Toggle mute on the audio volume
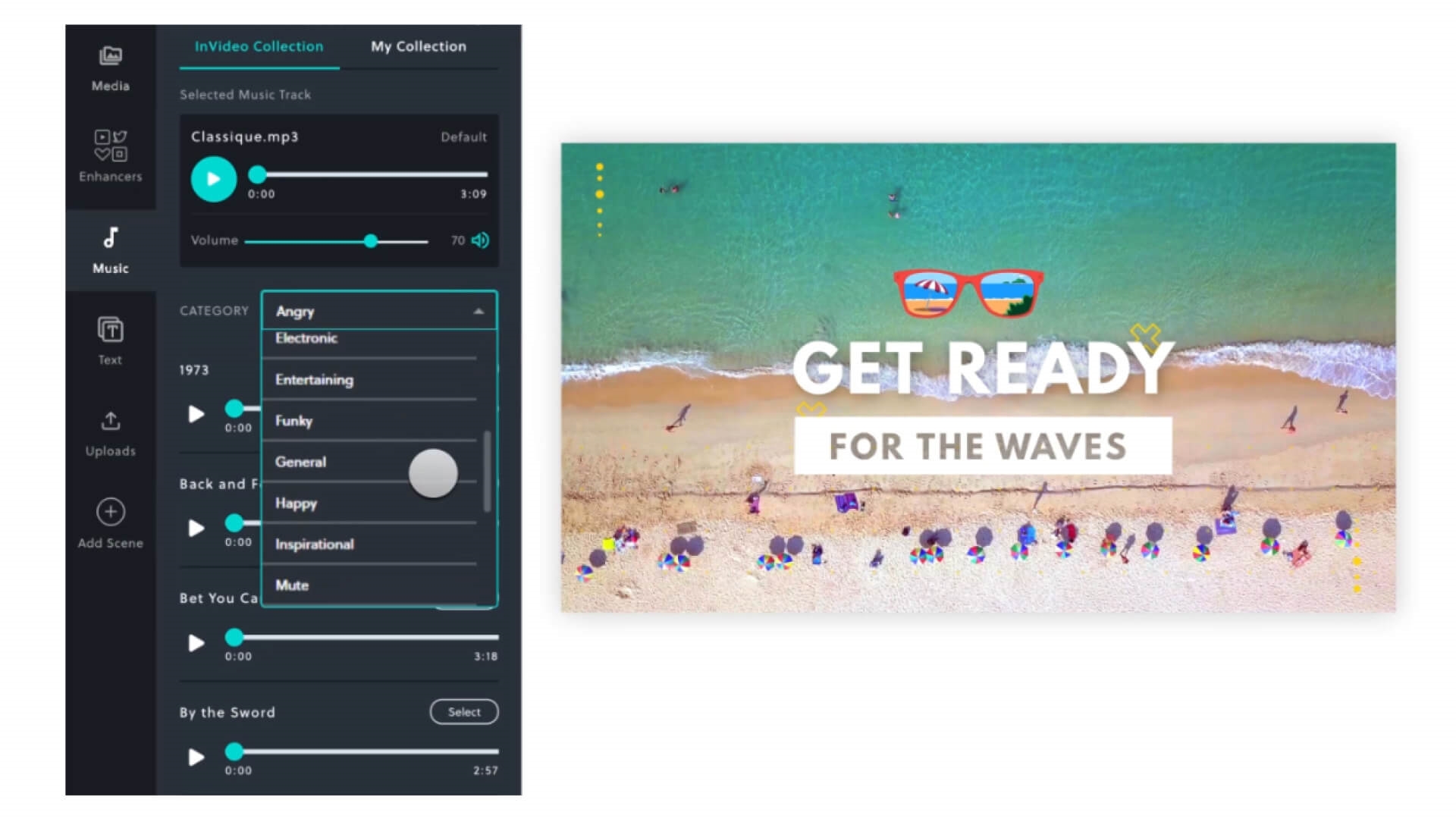 [x=480, y=239]
